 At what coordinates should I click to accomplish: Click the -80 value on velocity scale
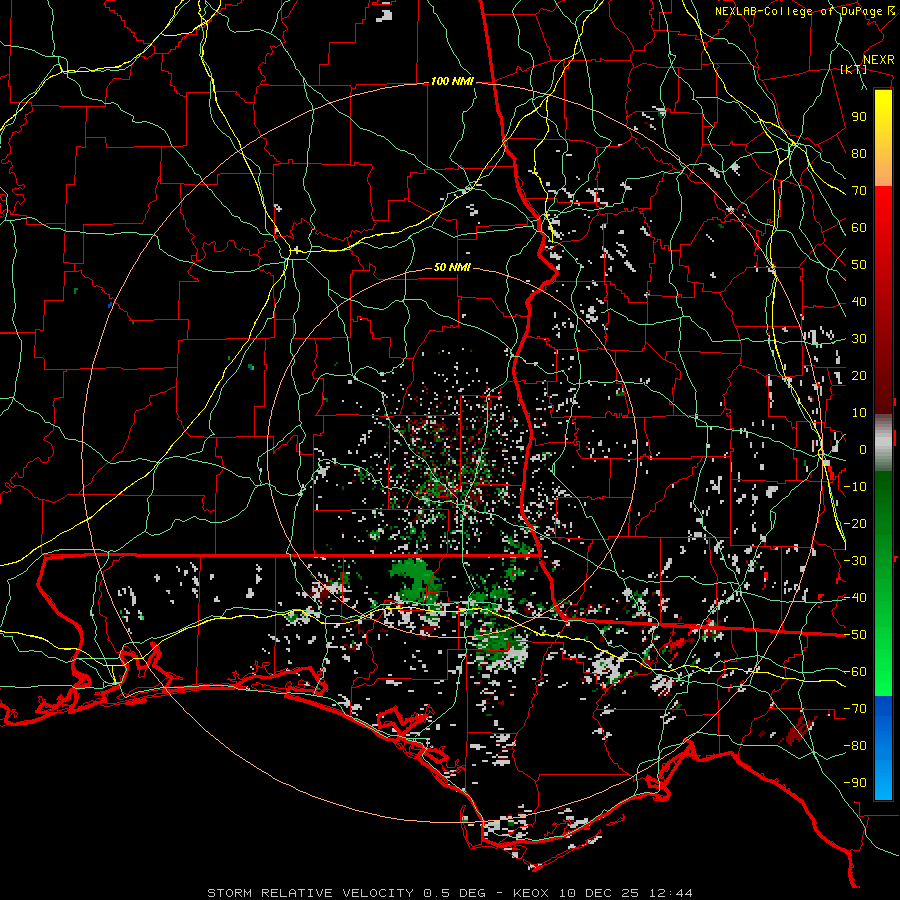tap(855, 746)
